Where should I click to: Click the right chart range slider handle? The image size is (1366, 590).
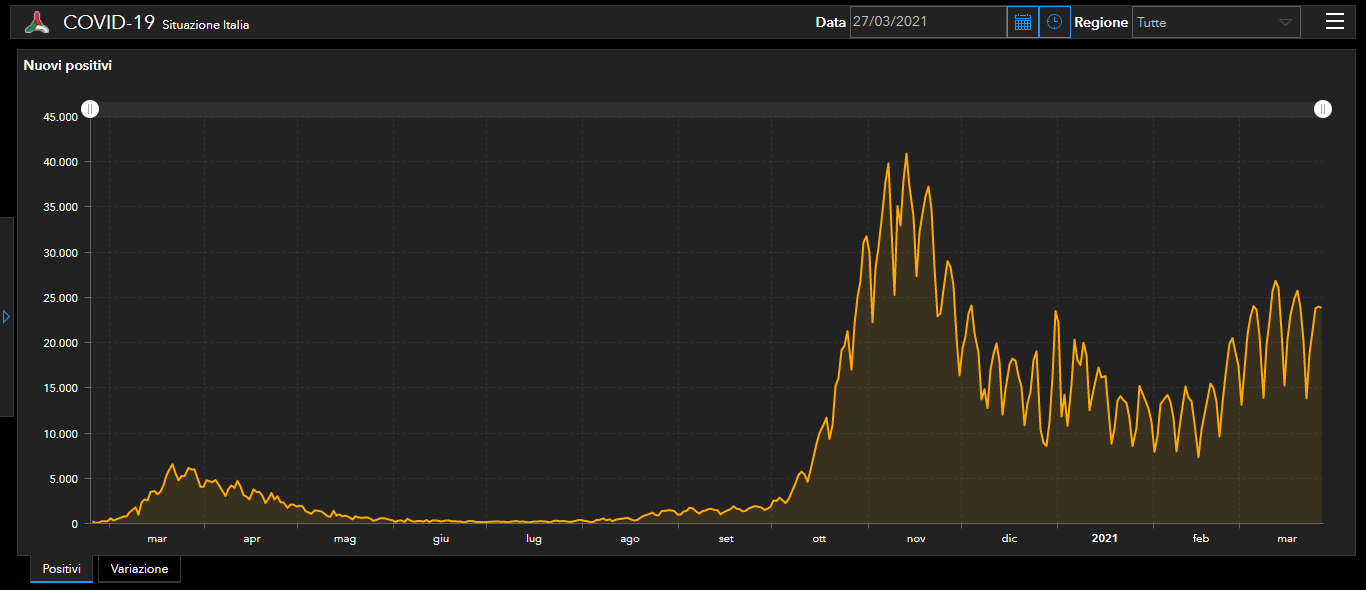click(1323, 109)
